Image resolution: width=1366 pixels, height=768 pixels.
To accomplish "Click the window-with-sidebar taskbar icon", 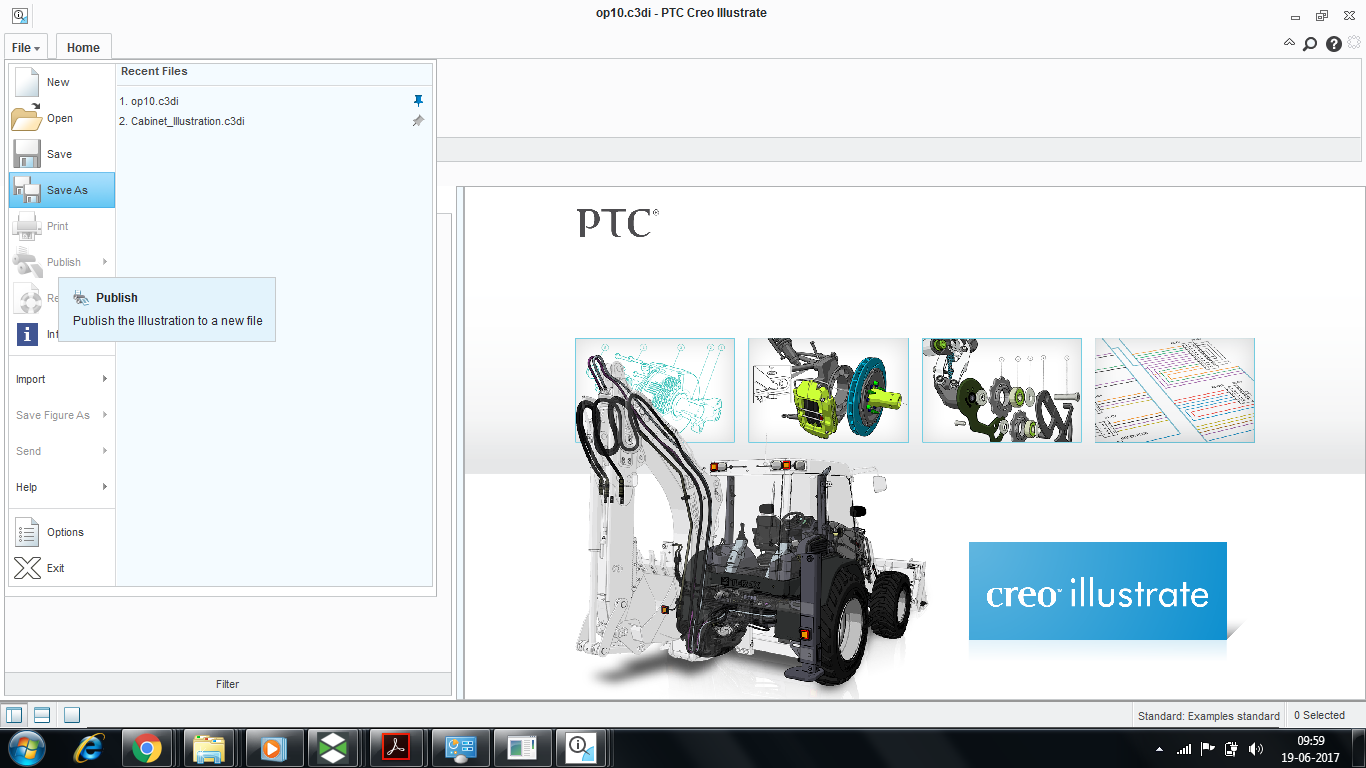I will [521, 748].
